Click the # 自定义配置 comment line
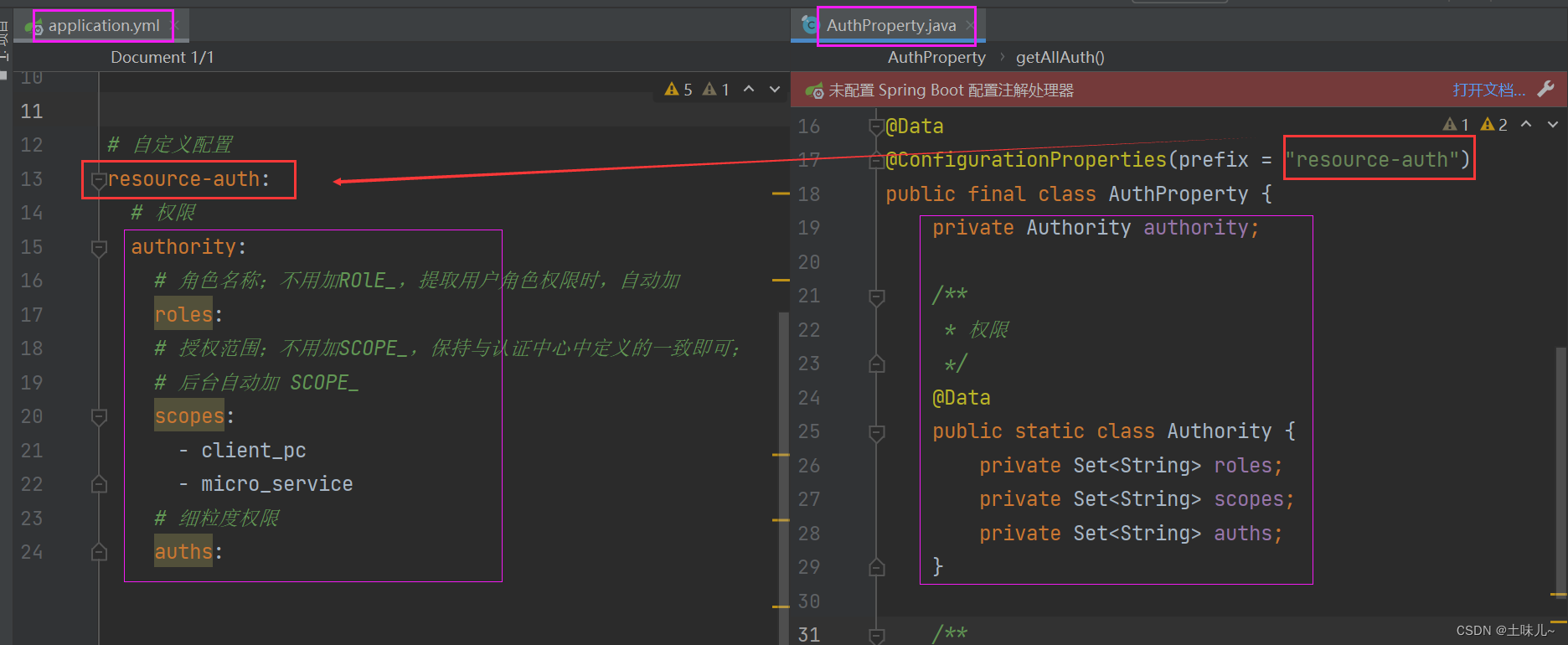1568x645 pixels. tap(170, 145)
